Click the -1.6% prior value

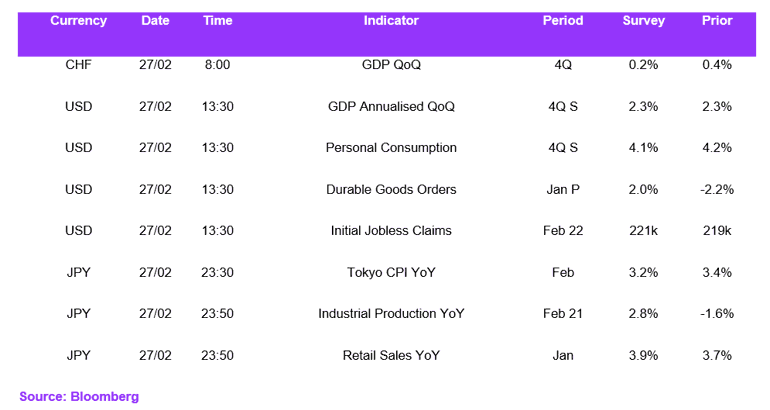717,314
